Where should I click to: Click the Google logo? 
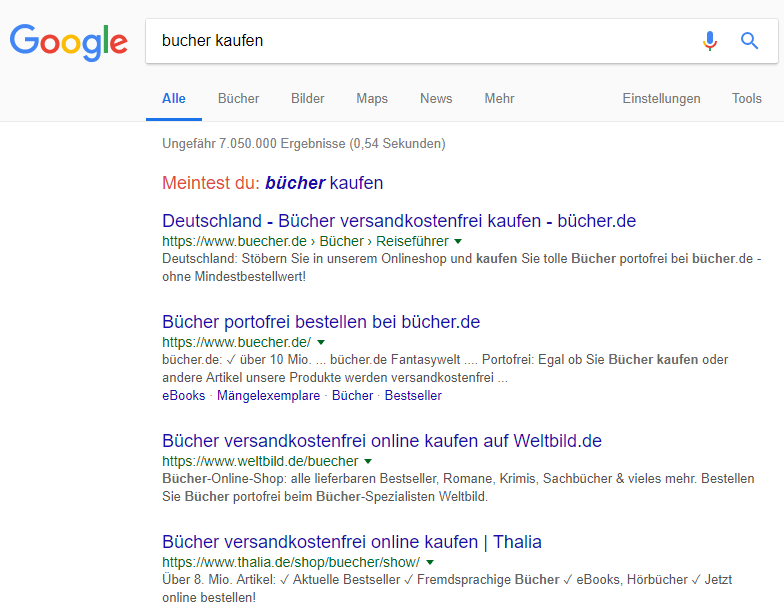[x=68, y=42]
